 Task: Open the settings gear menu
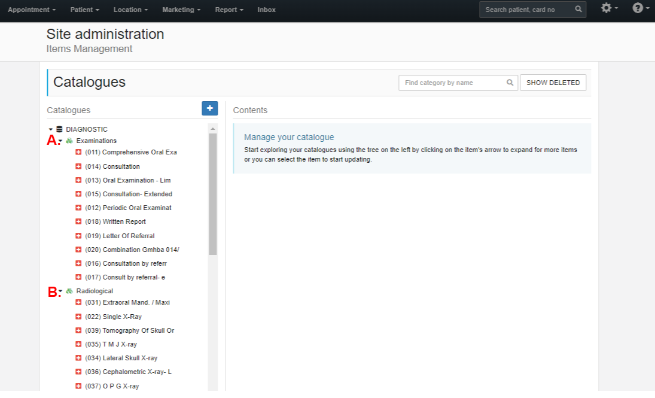coord(609,8)
